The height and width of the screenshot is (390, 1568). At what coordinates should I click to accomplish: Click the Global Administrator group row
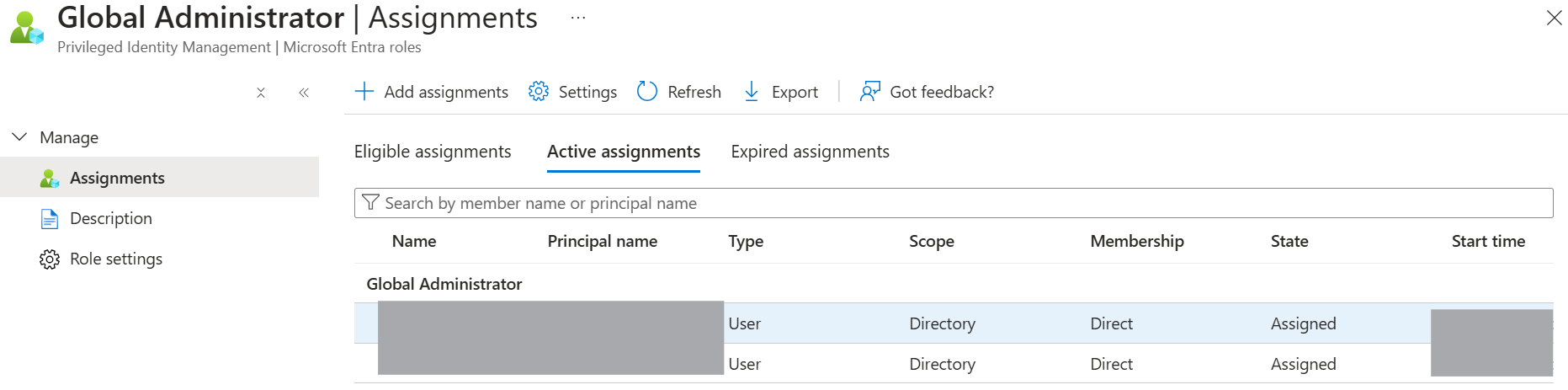(954, 284)
